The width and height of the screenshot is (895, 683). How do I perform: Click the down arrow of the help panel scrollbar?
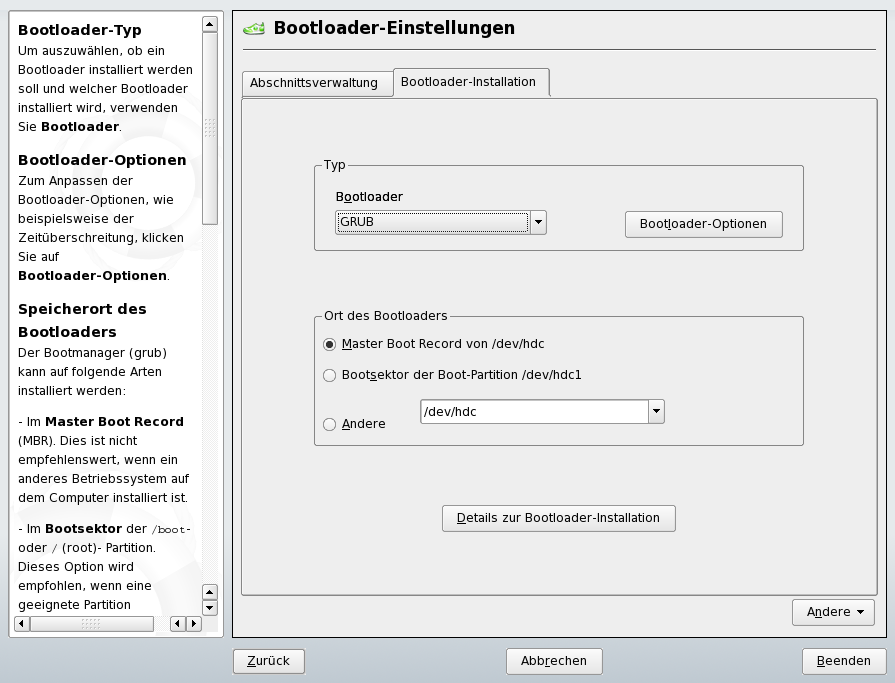[x=210, y=607]
